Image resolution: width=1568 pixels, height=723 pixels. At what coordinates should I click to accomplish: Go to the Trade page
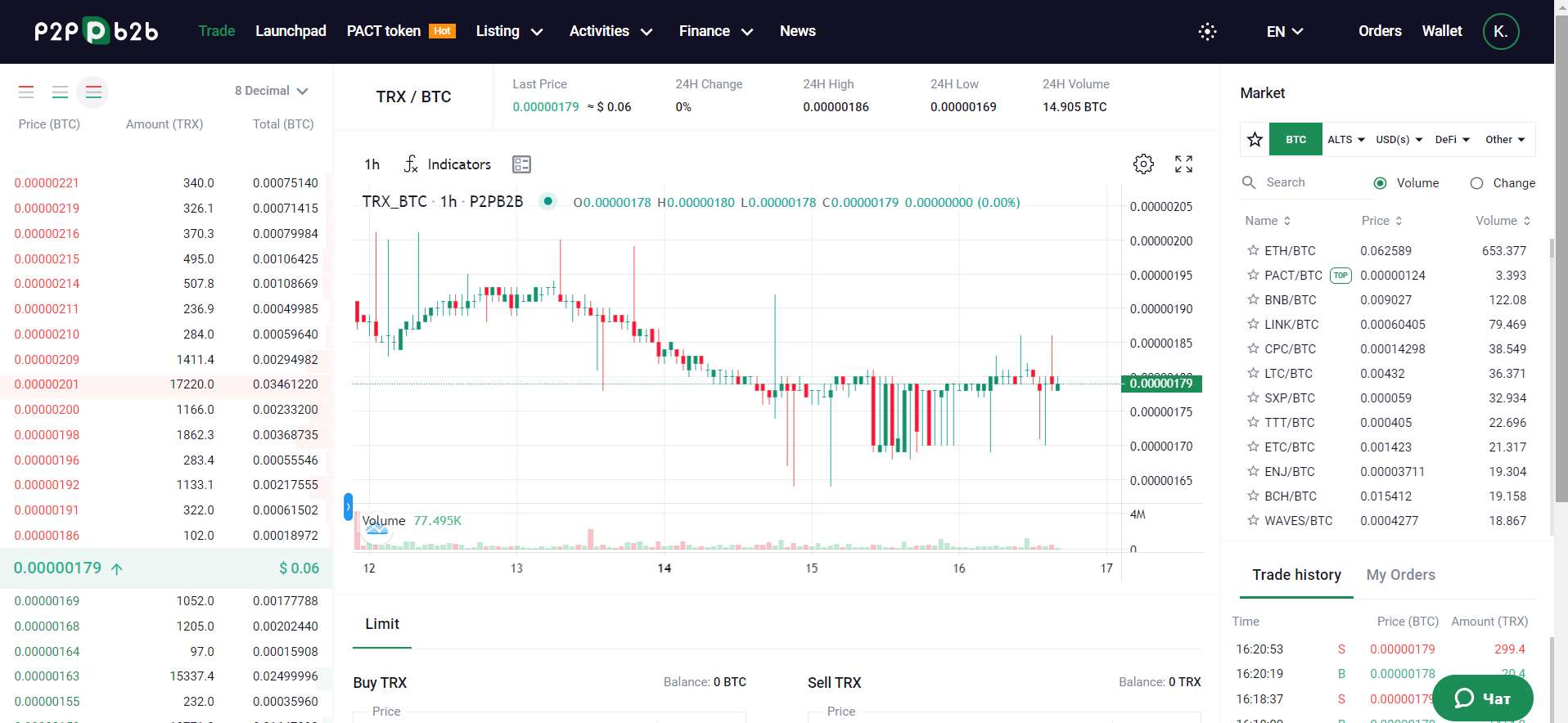click(x=217, y=31)
